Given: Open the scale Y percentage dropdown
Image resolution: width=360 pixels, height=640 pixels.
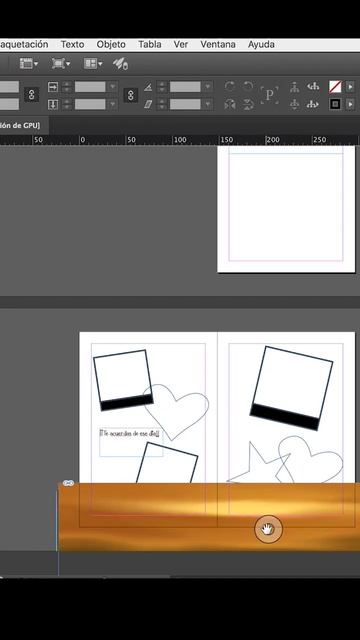Looking at the screenshot, I should pos(113,104).
